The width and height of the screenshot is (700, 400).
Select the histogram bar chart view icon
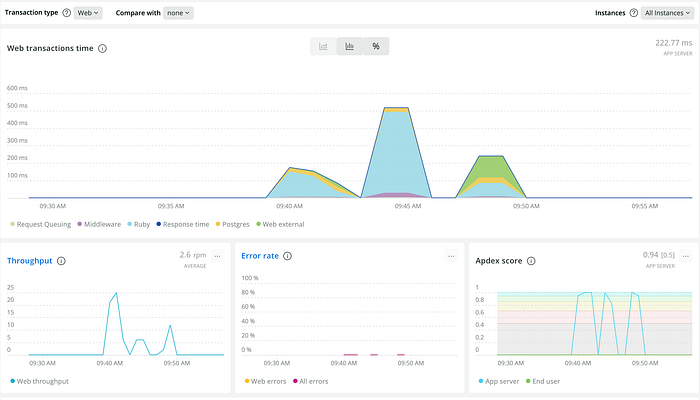pos(350,46)
